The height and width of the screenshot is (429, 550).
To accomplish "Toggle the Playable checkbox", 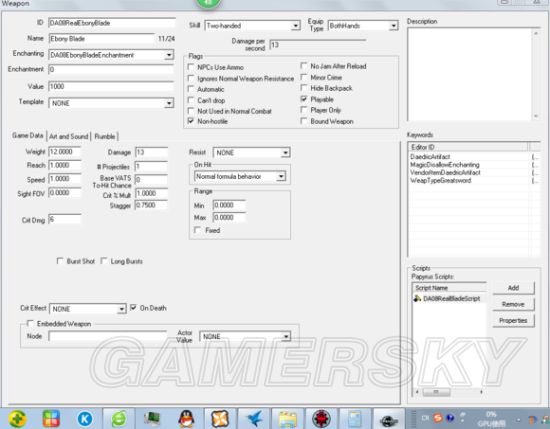I will coord(304,99).
